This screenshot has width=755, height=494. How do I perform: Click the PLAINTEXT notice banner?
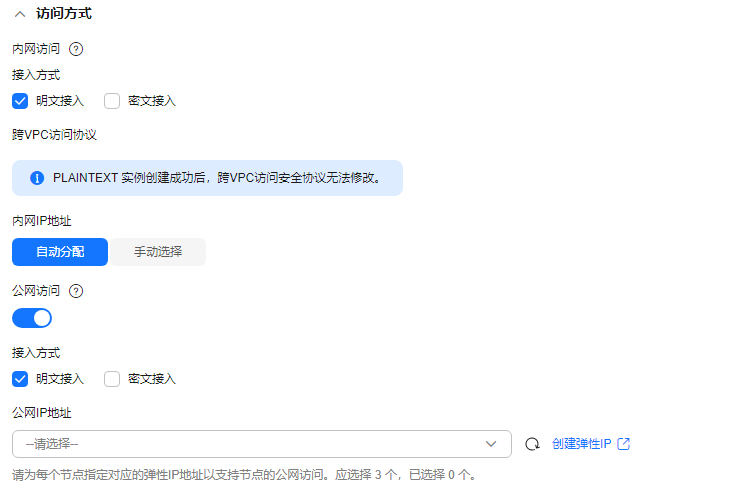pyautogui.click(x=207, y=178)
